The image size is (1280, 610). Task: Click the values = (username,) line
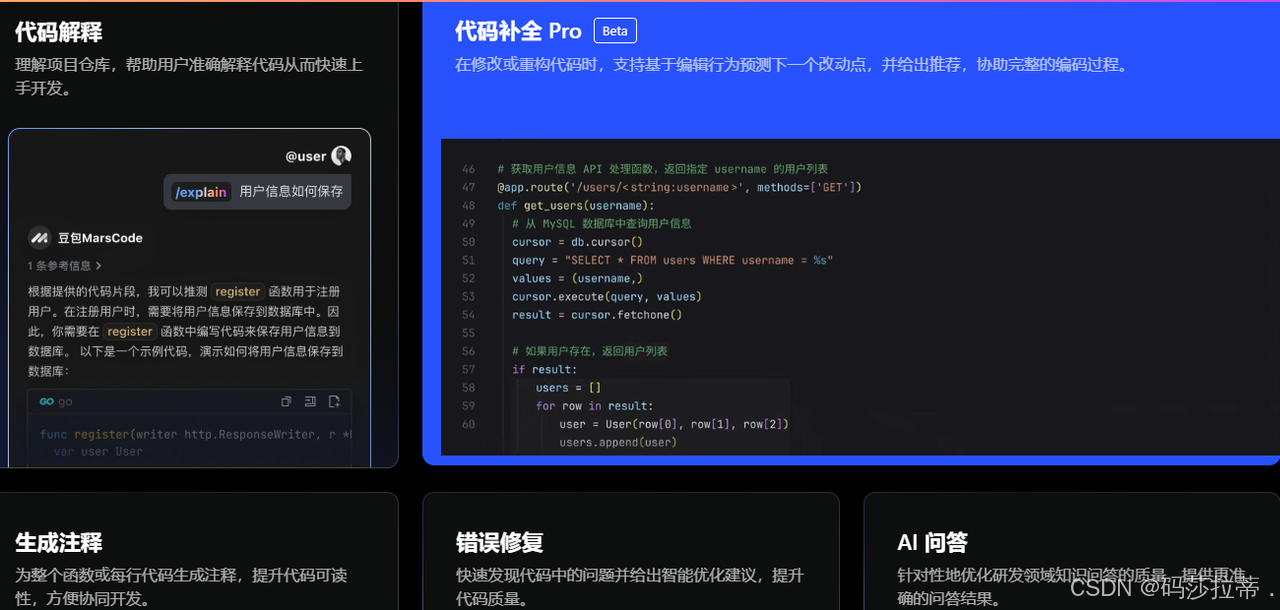click(578, 278)
